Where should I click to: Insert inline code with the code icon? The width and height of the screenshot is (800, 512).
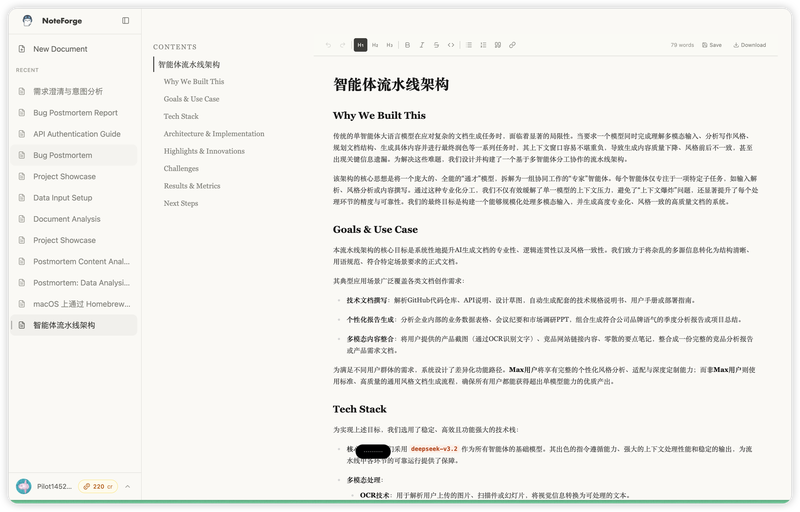click(x=451, y=45)
